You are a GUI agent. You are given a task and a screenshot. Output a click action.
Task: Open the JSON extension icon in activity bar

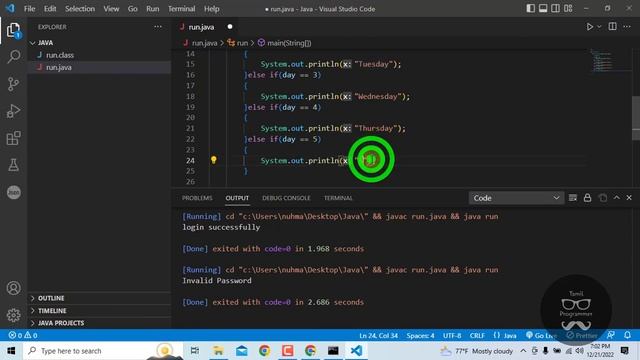pos(13,192)
